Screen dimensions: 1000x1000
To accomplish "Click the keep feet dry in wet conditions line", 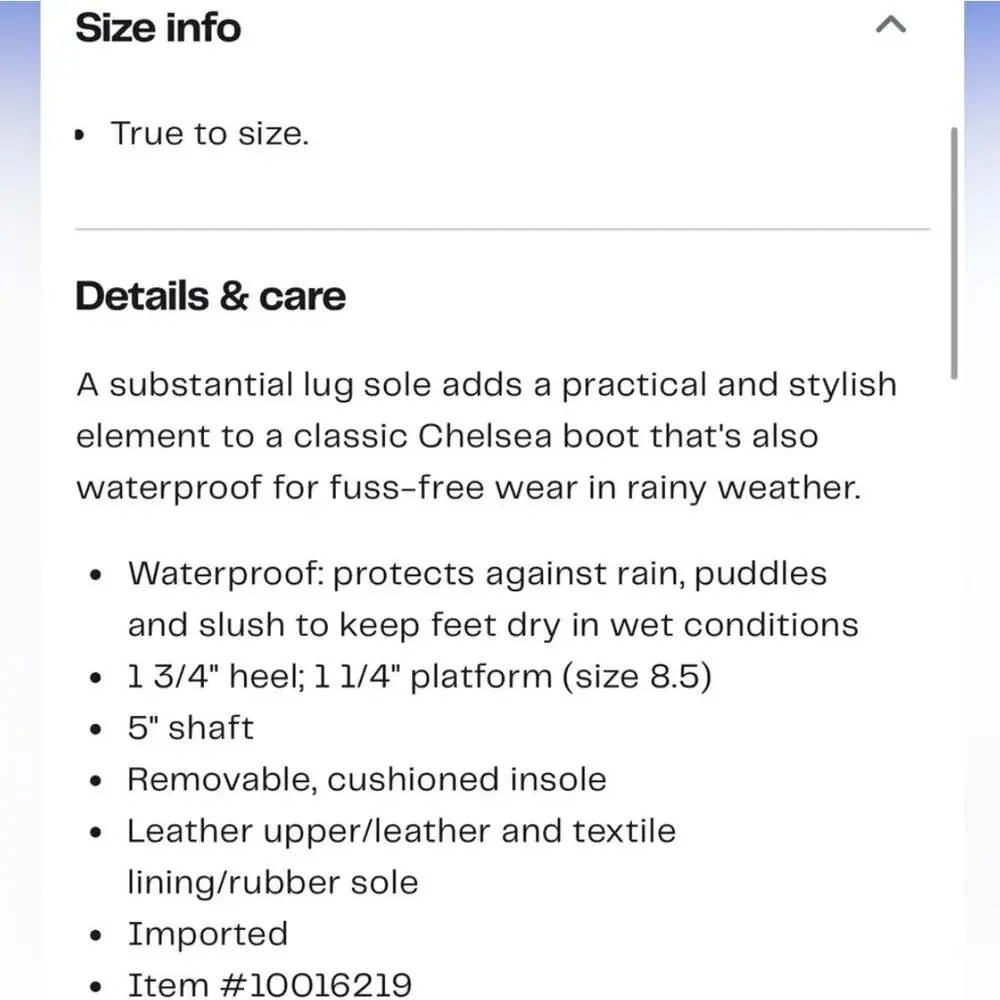I will (x=493, y=625).
